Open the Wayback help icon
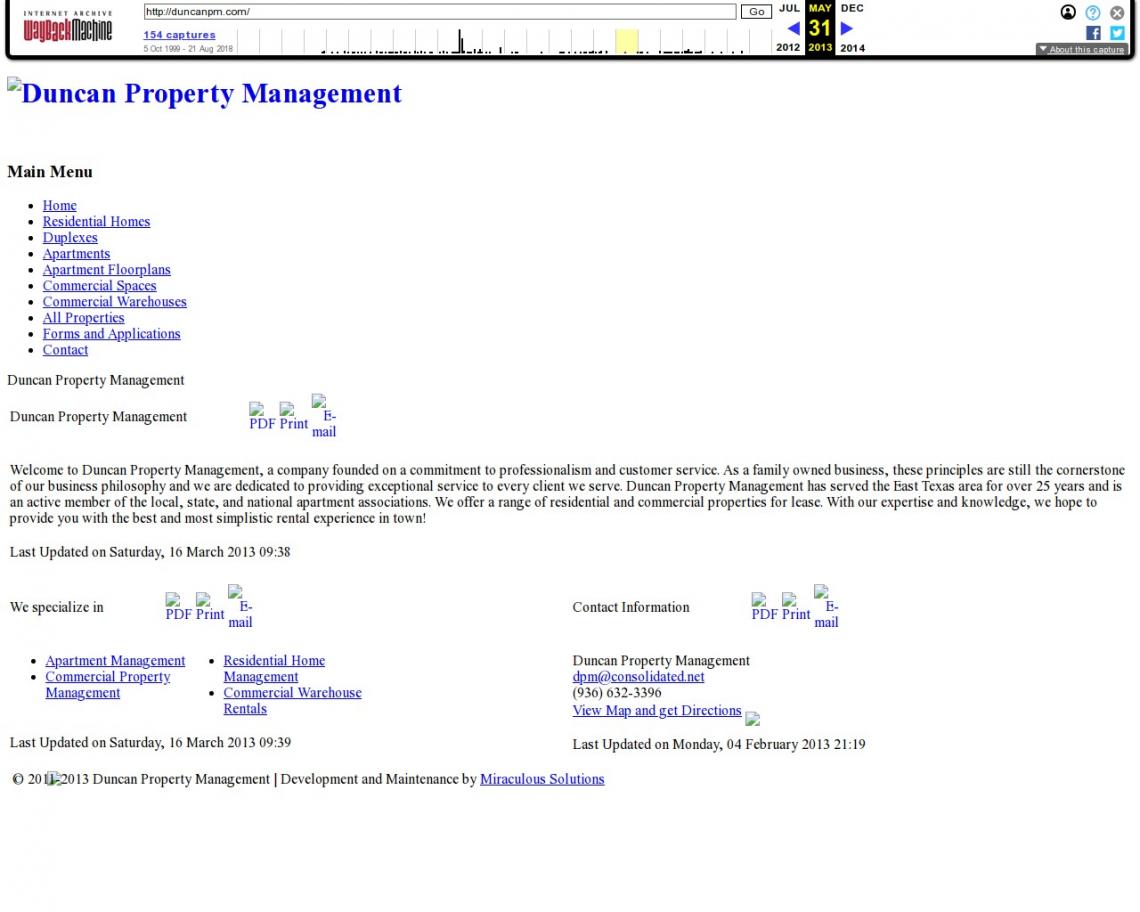The image size is (1140, 912). pyautogui.click(x=1093, y=12)
